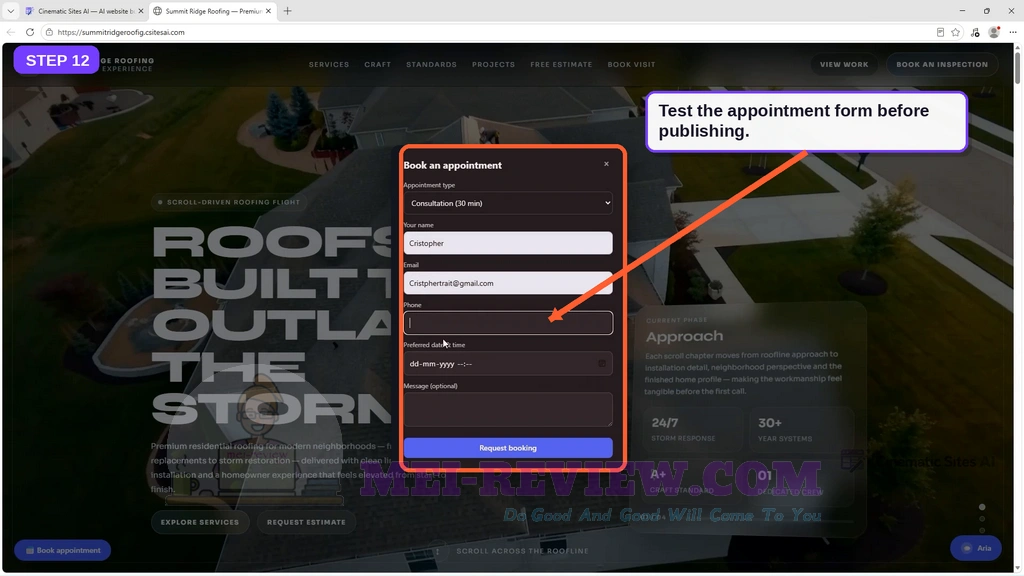Open the FREE ESTIMATE navigation link
The height and width of the screenshot is (576, 1024).
[x=561, y=65]
